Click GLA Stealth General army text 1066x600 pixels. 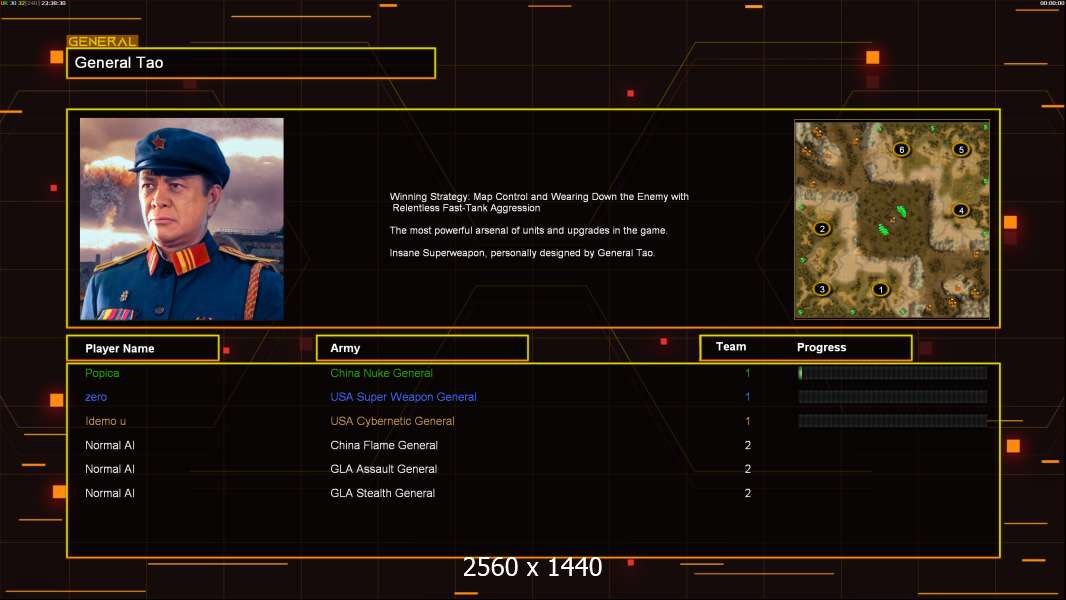(382, 493)
